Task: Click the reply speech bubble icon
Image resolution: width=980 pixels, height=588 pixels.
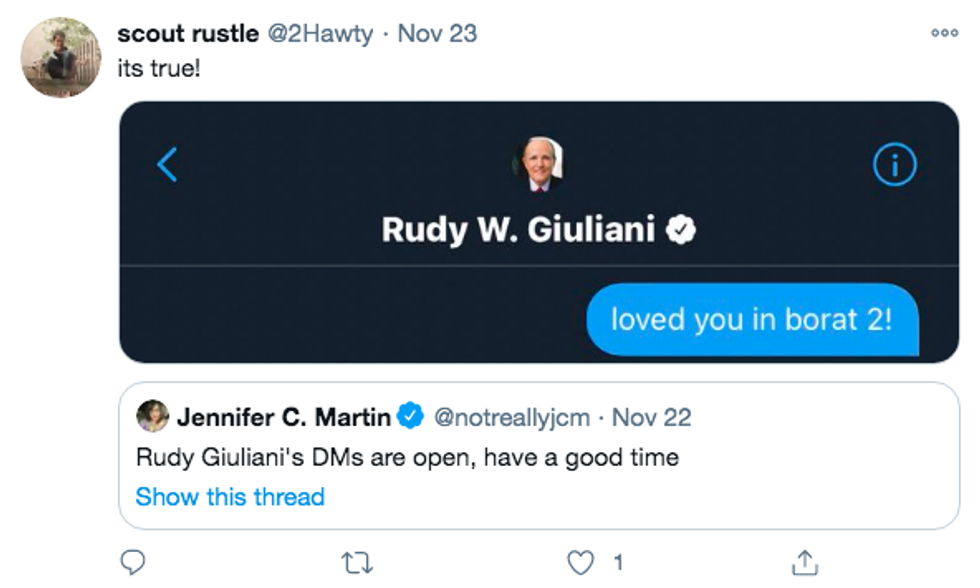Action: point(132,562)
